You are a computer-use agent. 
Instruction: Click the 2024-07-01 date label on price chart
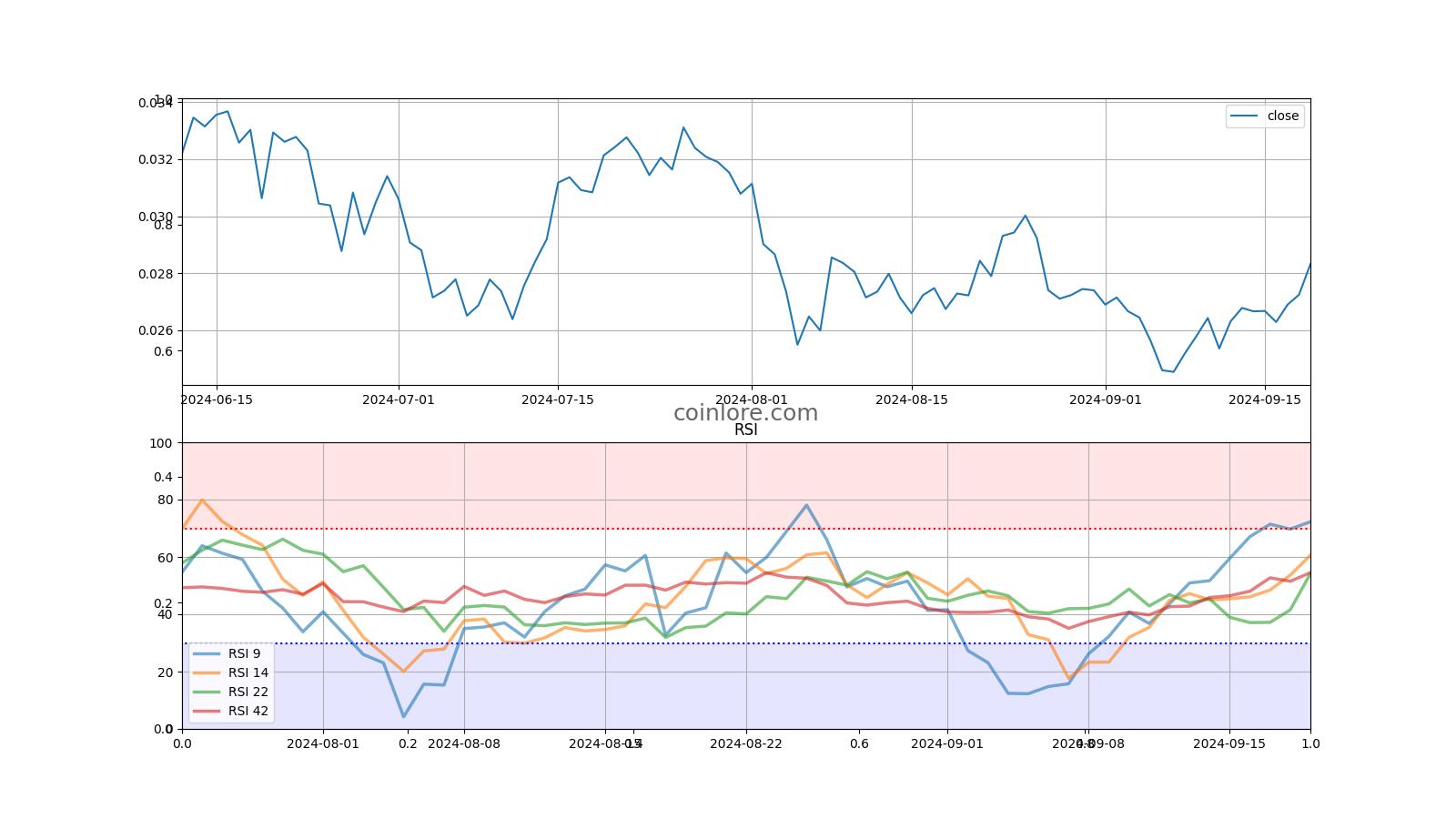pos(399,399)
